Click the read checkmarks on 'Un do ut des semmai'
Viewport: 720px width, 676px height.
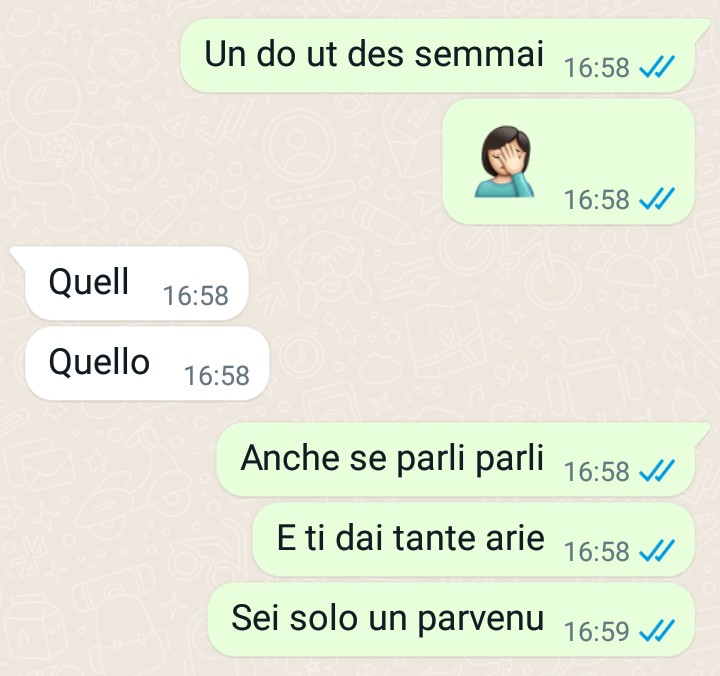tap(657, 67)
